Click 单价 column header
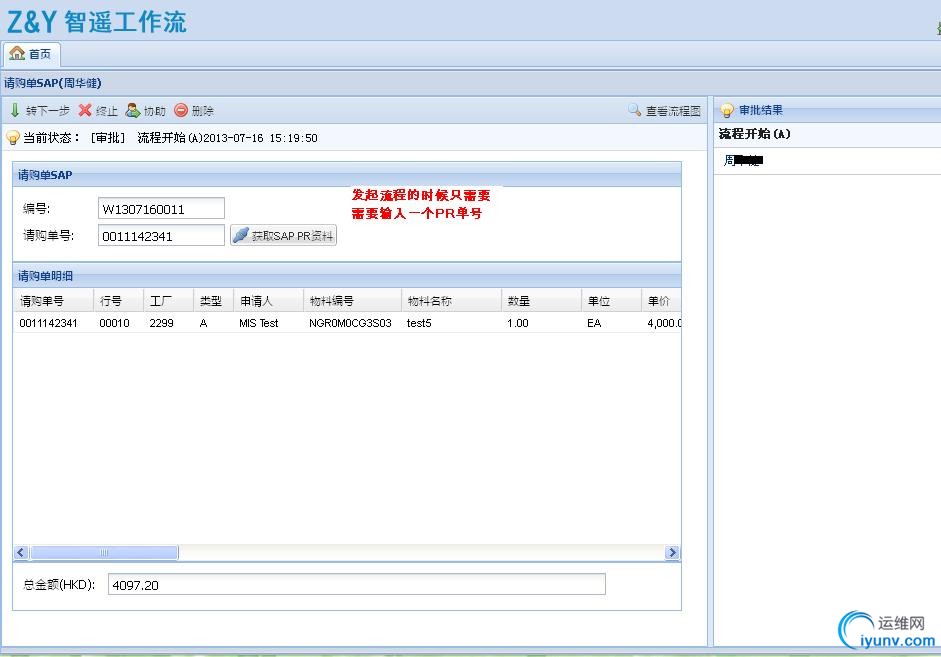The height and width of the screenshot is (657, 941). pos(661,301)
